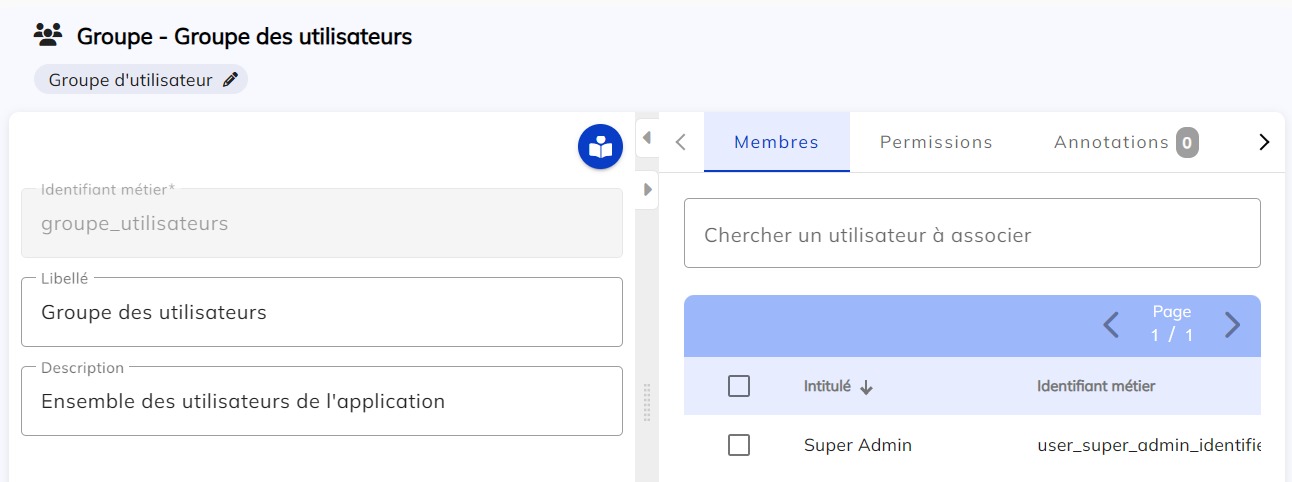Check the select-all header checkbox
The height and width of the screenshot is (482, 1292).
(x=739, y=386)
